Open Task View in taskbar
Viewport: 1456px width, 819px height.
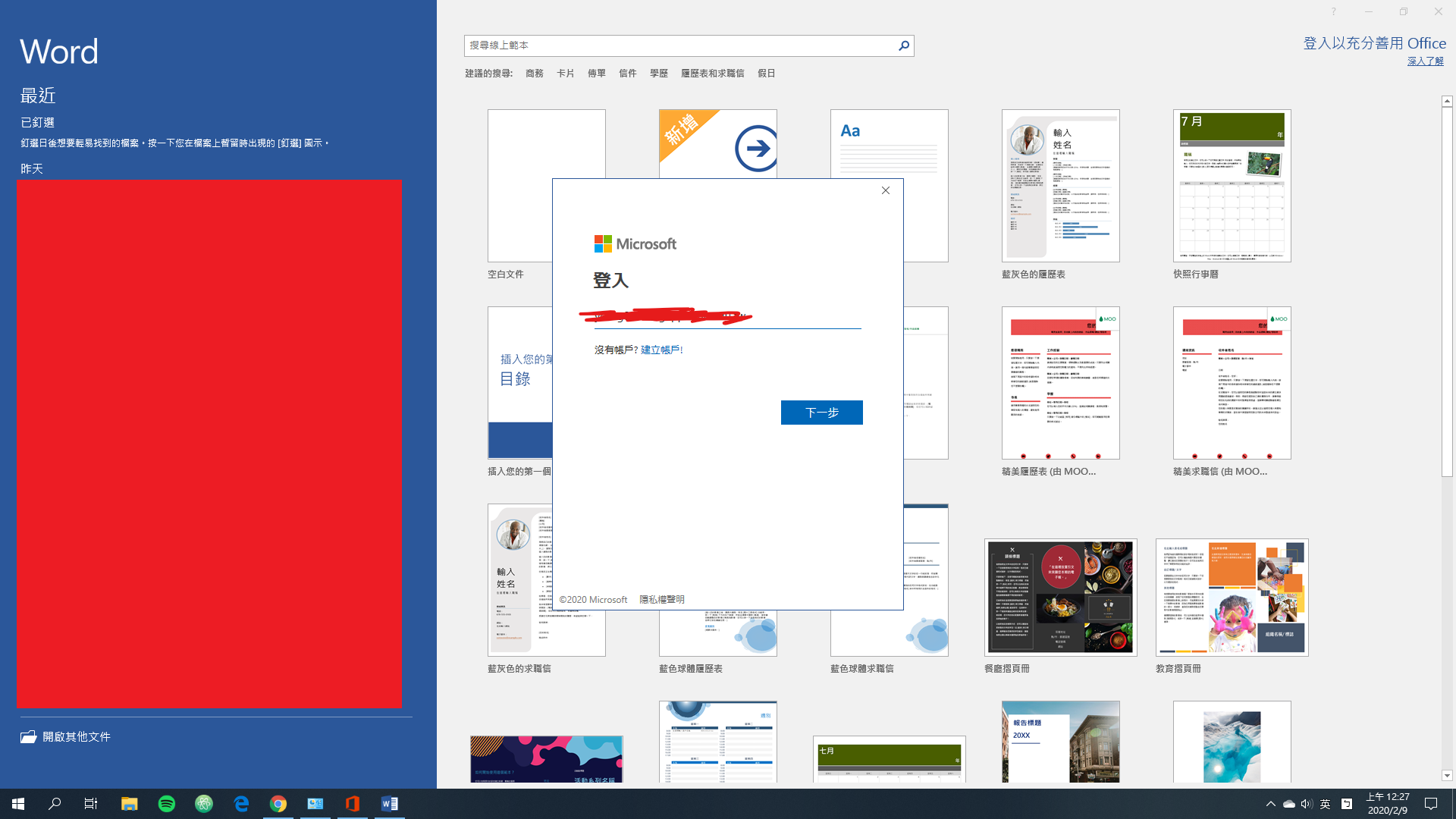[91, 804]
